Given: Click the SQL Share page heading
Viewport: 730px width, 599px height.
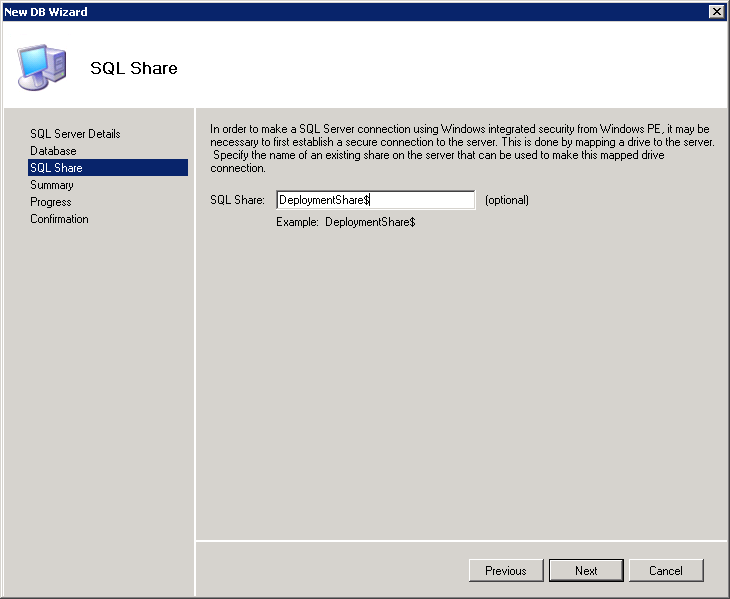Looking at the screenshot, I should (x=134, y=69).
